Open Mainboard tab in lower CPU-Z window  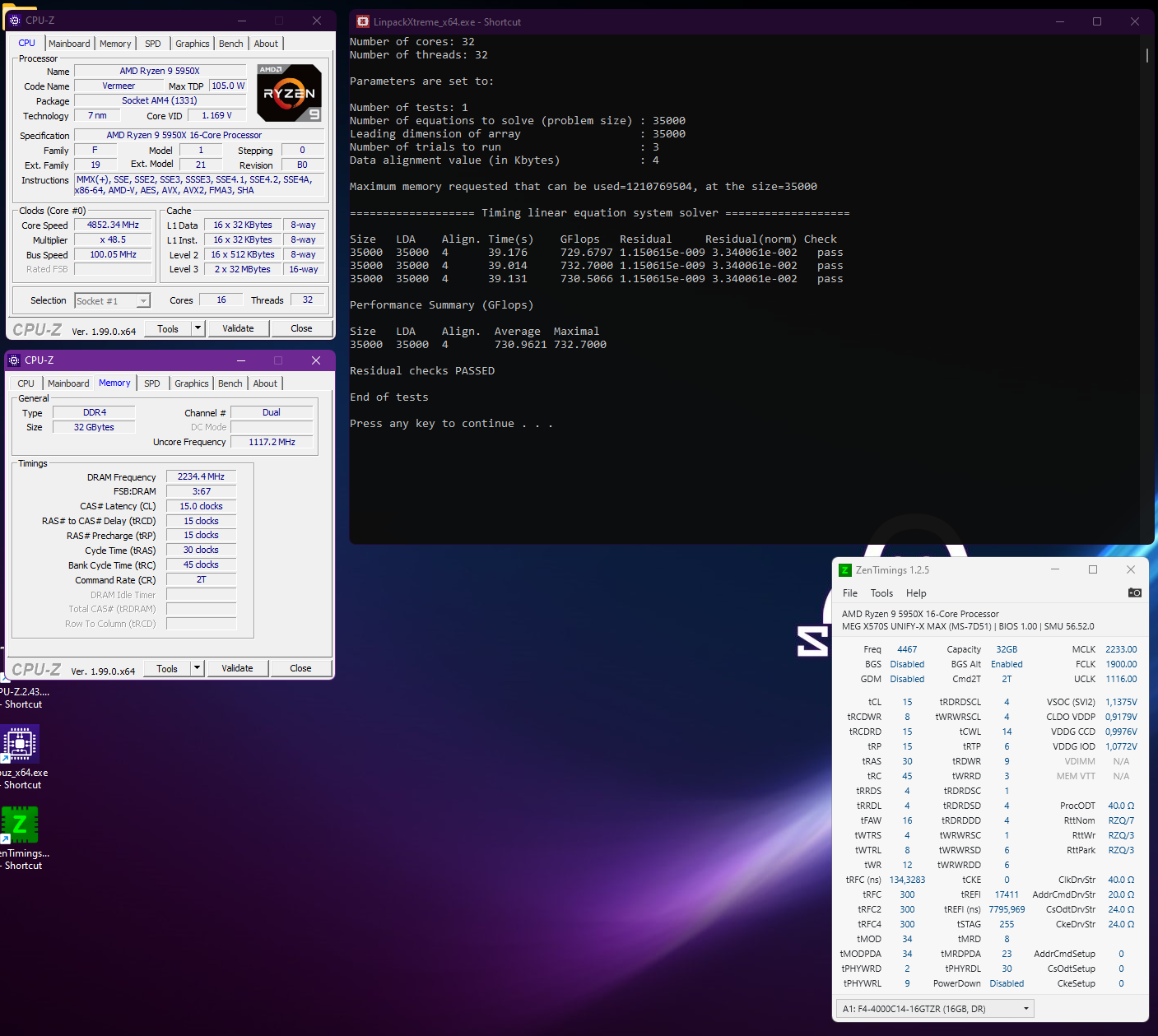pos(68,383)
